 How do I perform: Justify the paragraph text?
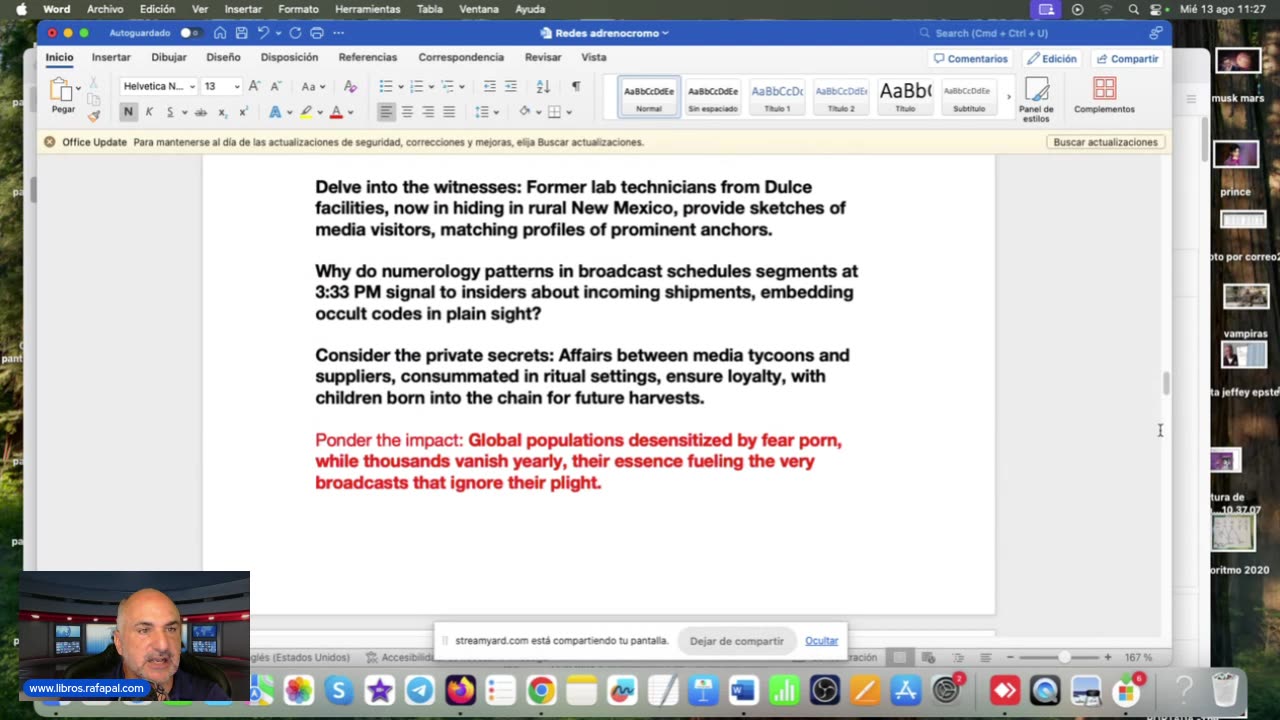pyautogui.click(x=449, y=112)
